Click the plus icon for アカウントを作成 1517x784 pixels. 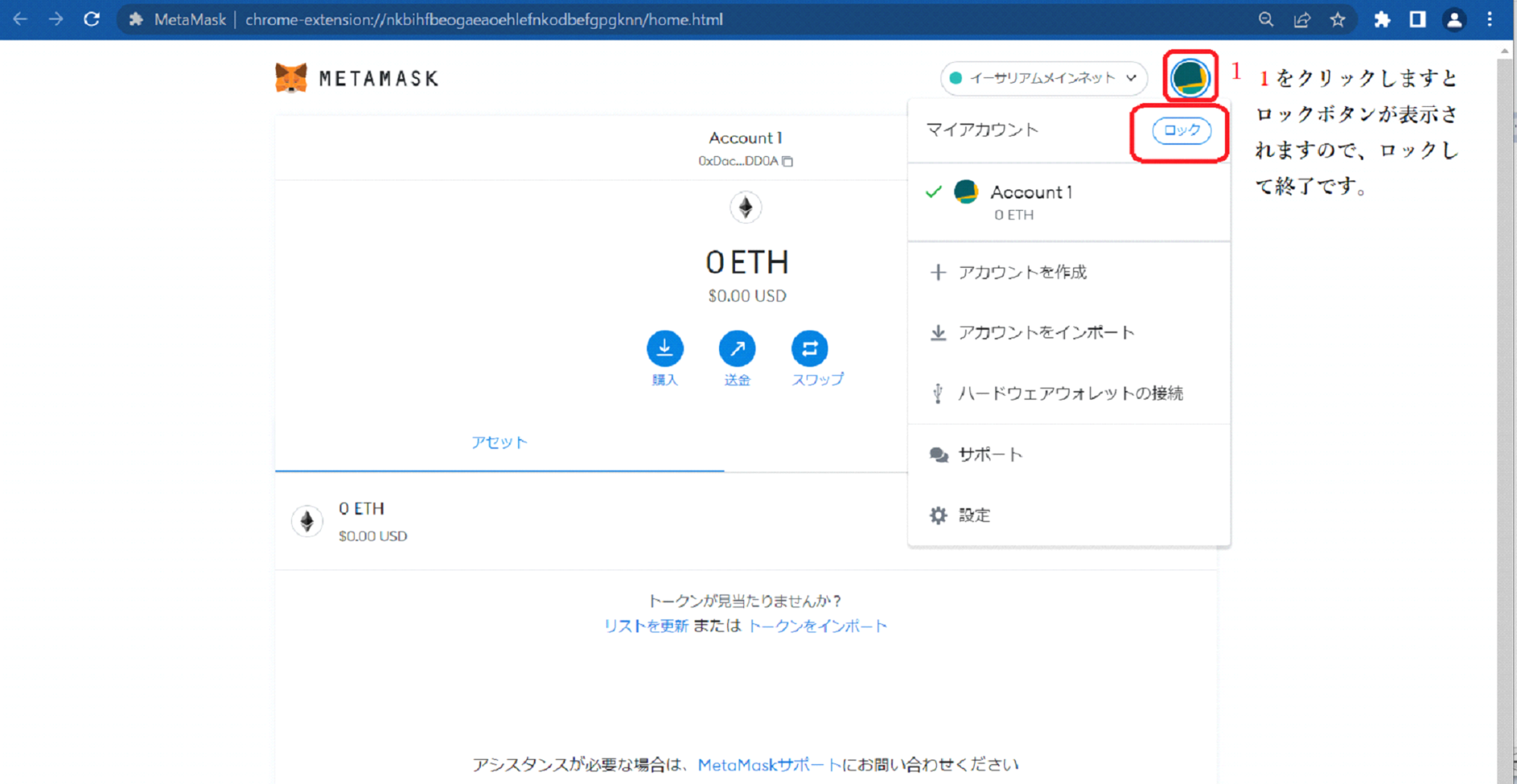pos(938,272)
